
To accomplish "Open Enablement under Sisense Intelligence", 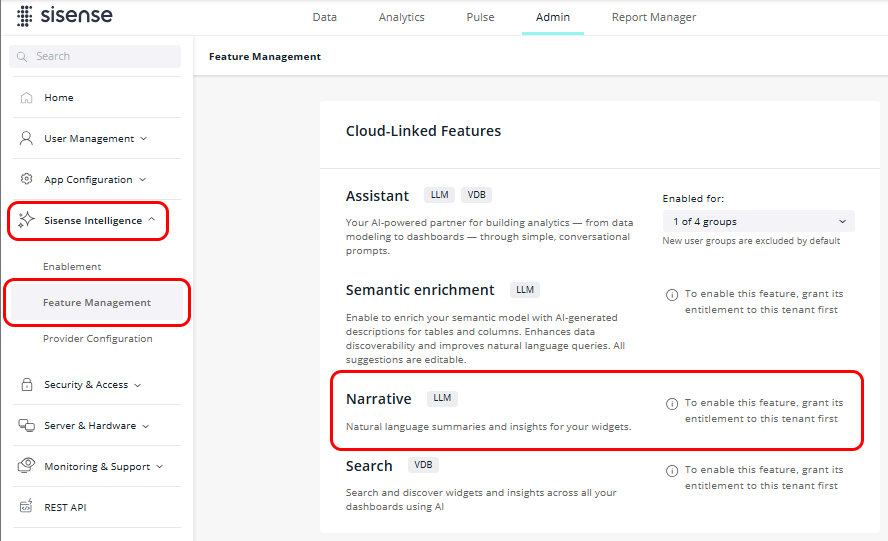I will pyautogui.click(x=72, y=266).
